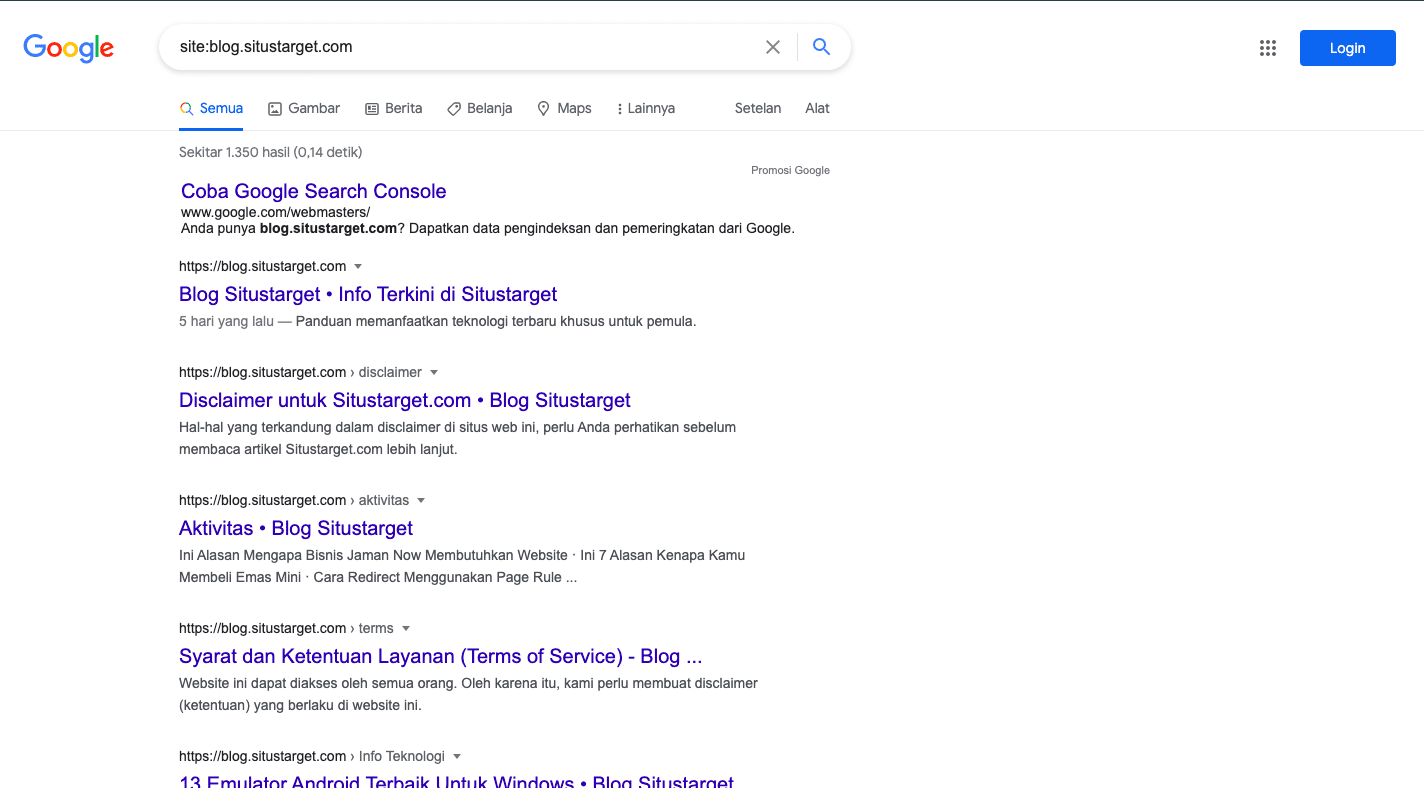The image size is (1424, 788).
Task: Switch to the Gambar tab
Action: pos(304,108)
